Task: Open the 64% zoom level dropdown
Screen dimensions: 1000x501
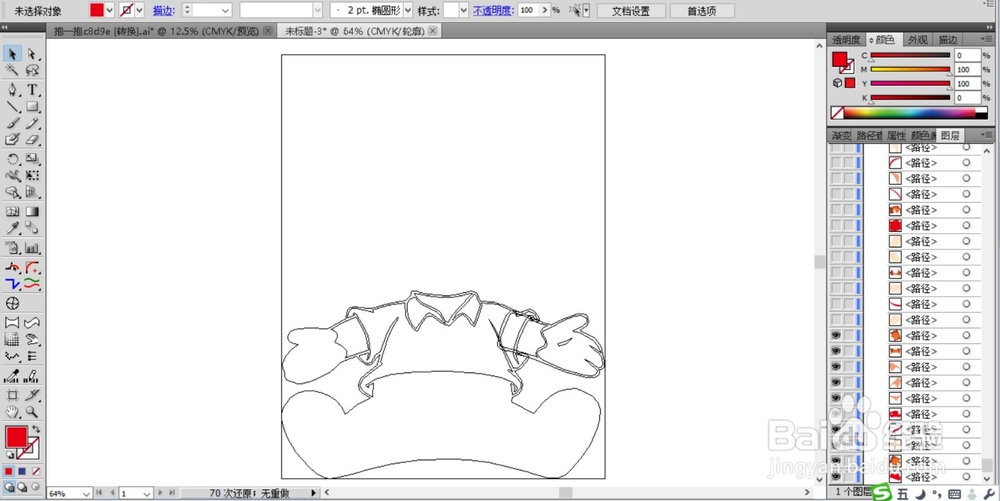Action: (86, 493)
